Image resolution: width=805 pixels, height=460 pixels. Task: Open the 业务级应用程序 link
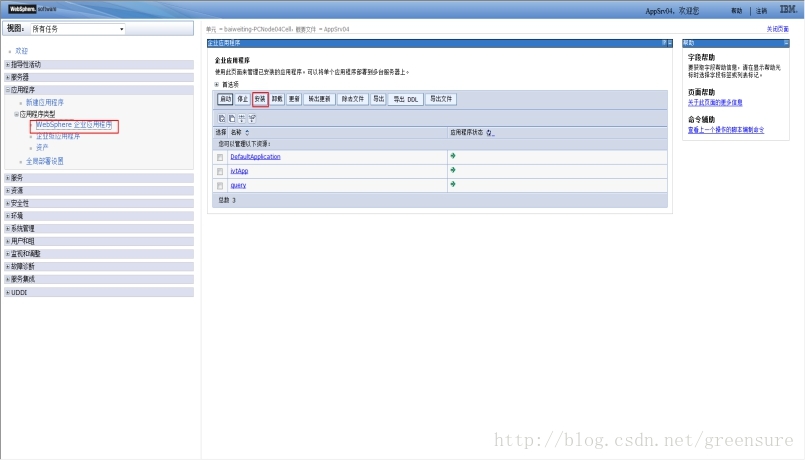click(x=58, y=137)
